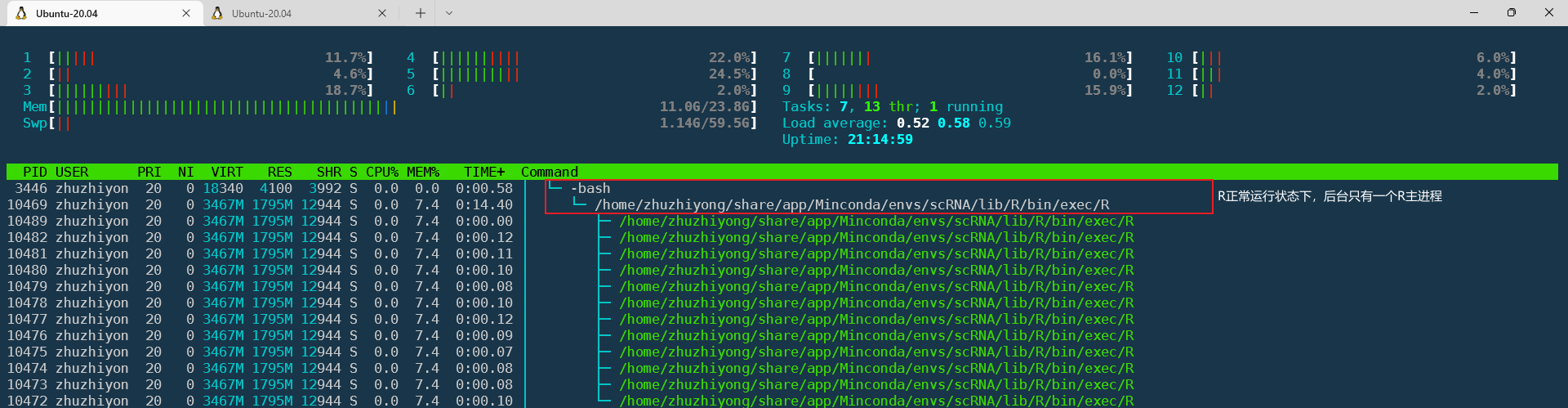The height and width of the screenshot is (408, 1568).
Task: Click the 11.06/23.8G memory value
Action: click(705, 106)
